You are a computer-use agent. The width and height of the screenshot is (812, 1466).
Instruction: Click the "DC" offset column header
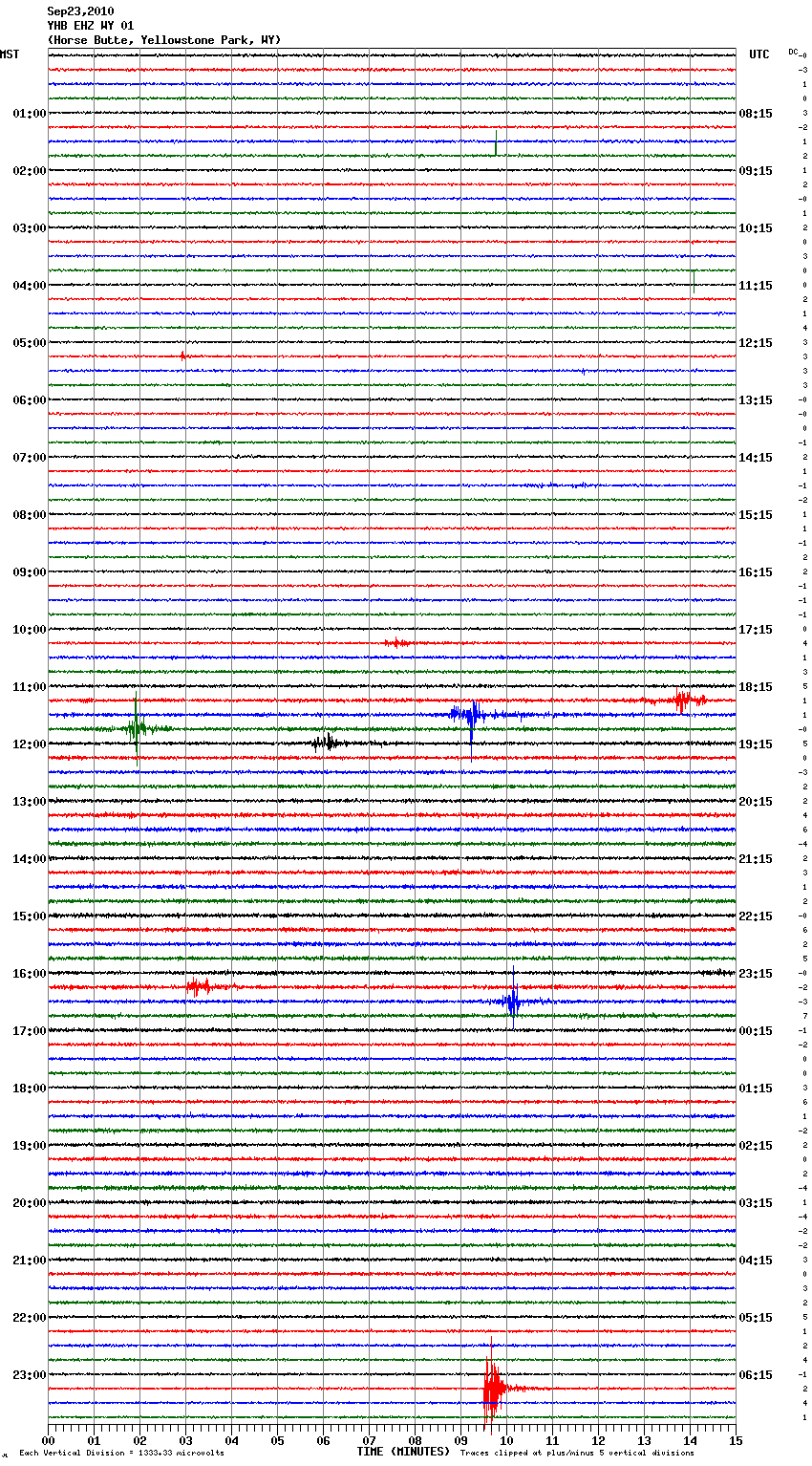click(793, 52)
